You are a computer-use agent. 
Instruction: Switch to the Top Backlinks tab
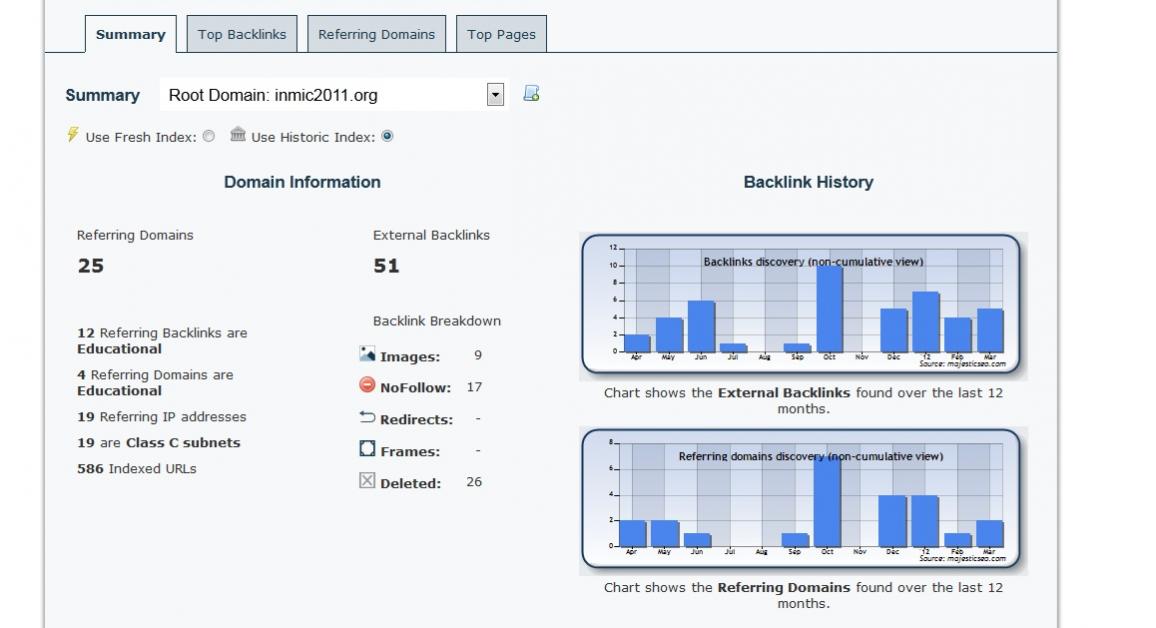click(242, 34)
